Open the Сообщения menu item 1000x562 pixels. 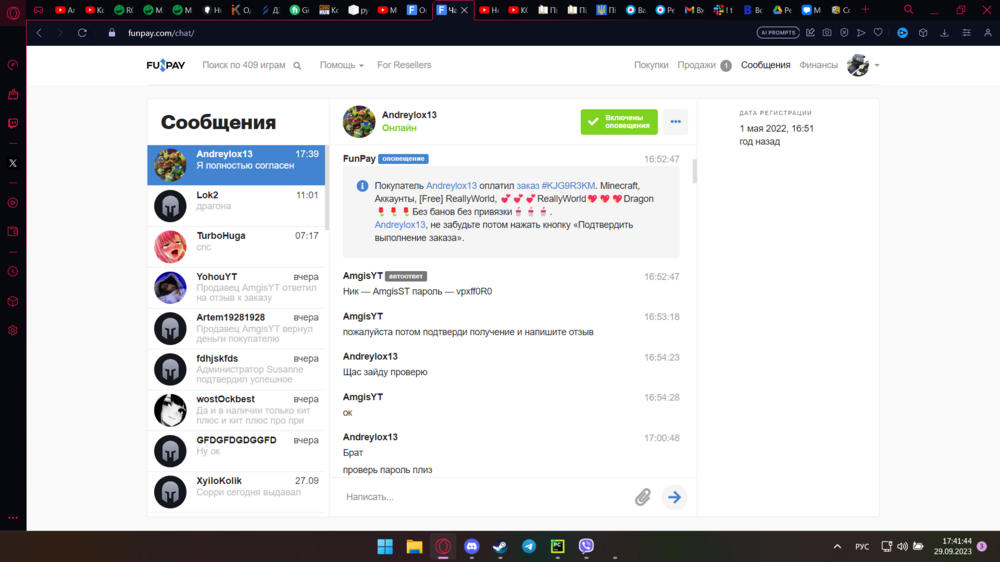pyautogui.click(x=765, y=65)
